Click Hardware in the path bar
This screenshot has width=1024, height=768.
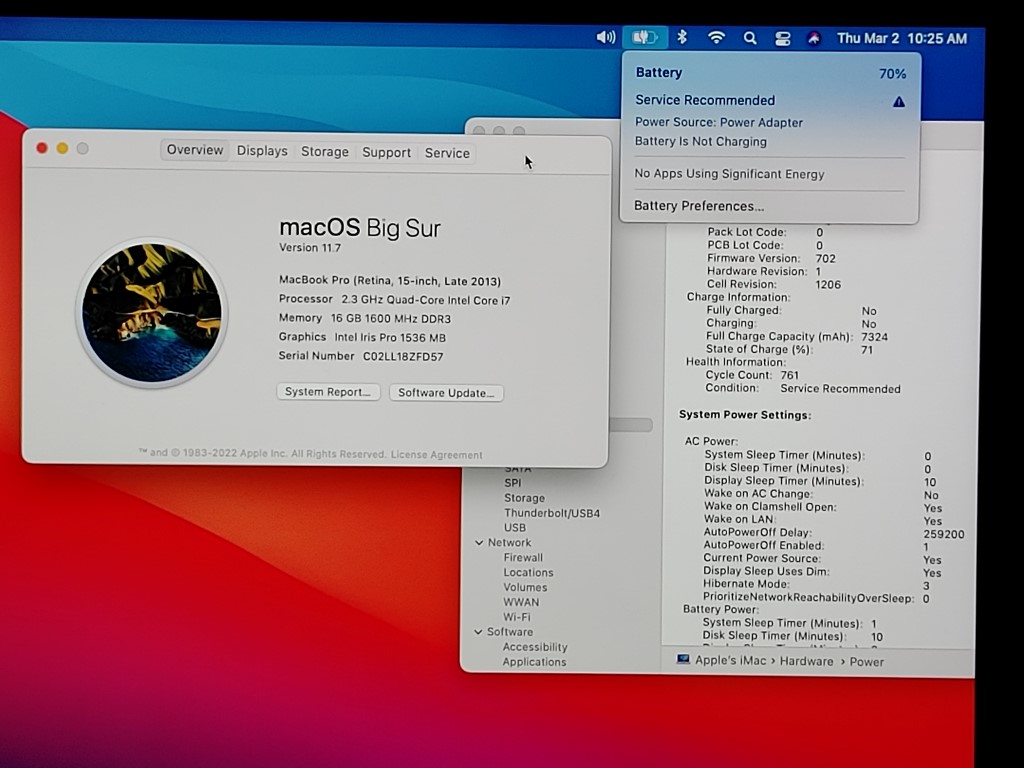(807, 661)
